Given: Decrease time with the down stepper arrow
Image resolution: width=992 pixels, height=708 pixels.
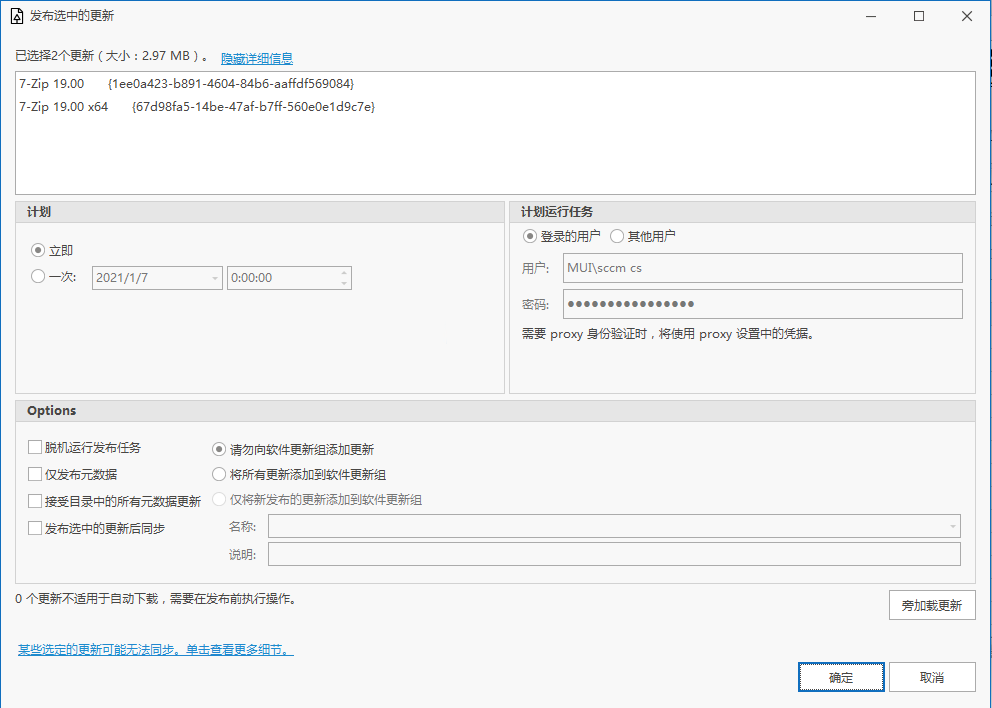Looking at the screenshot, I should click(x=344, y=283).
